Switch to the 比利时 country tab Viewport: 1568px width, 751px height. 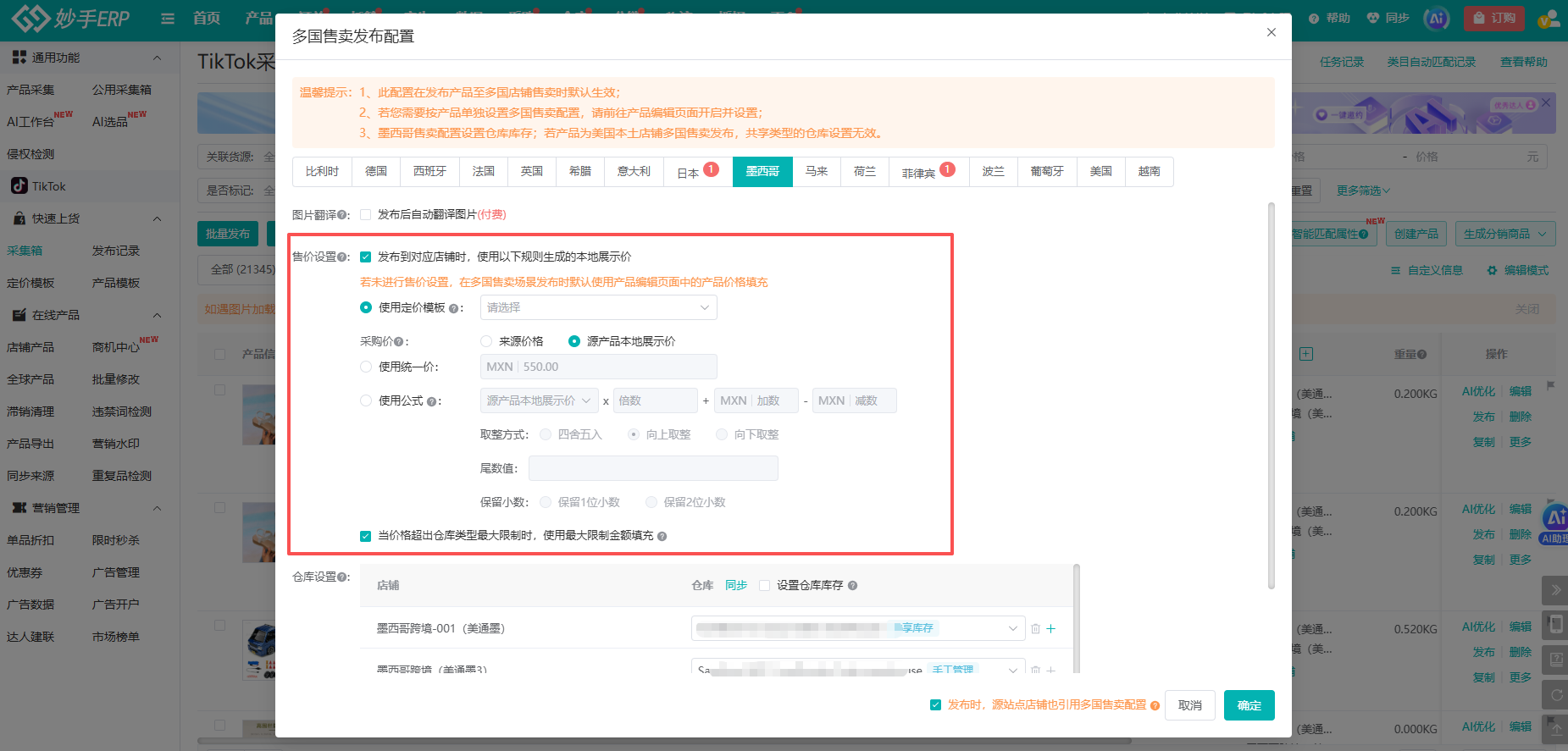(x=322, y=171)
